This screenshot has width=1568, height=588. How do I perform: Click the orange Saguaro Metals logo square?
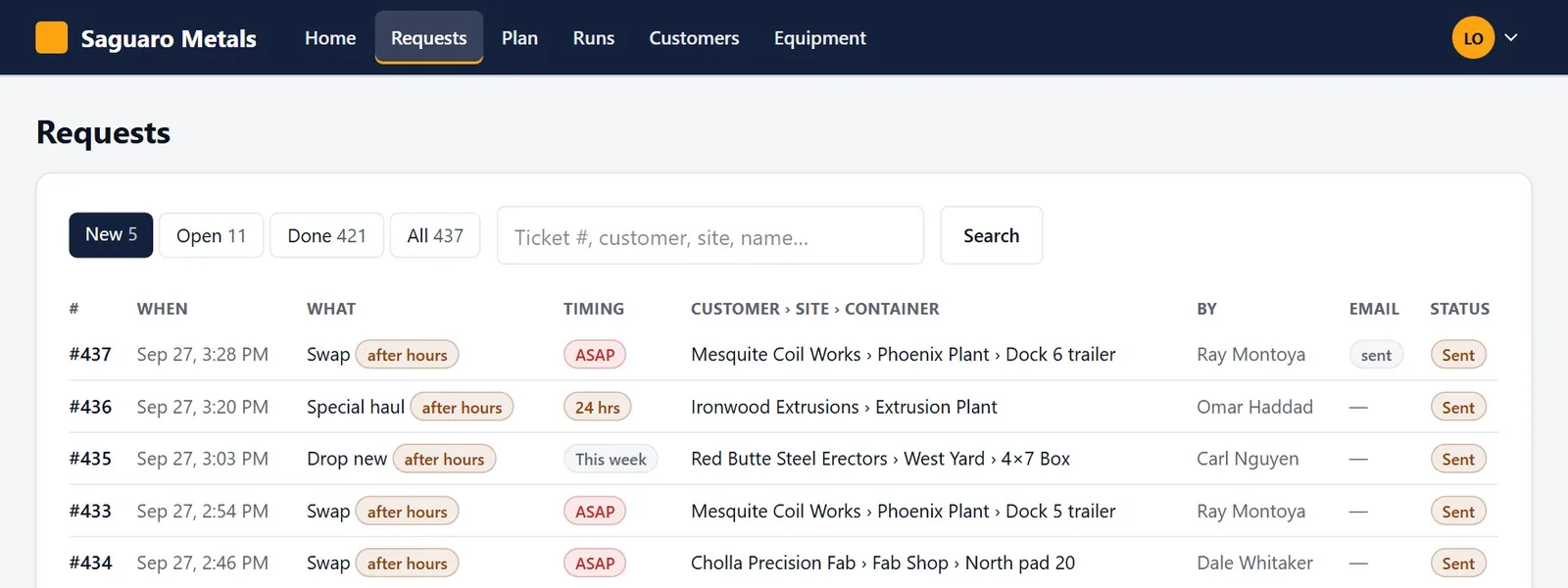[52, 37]
